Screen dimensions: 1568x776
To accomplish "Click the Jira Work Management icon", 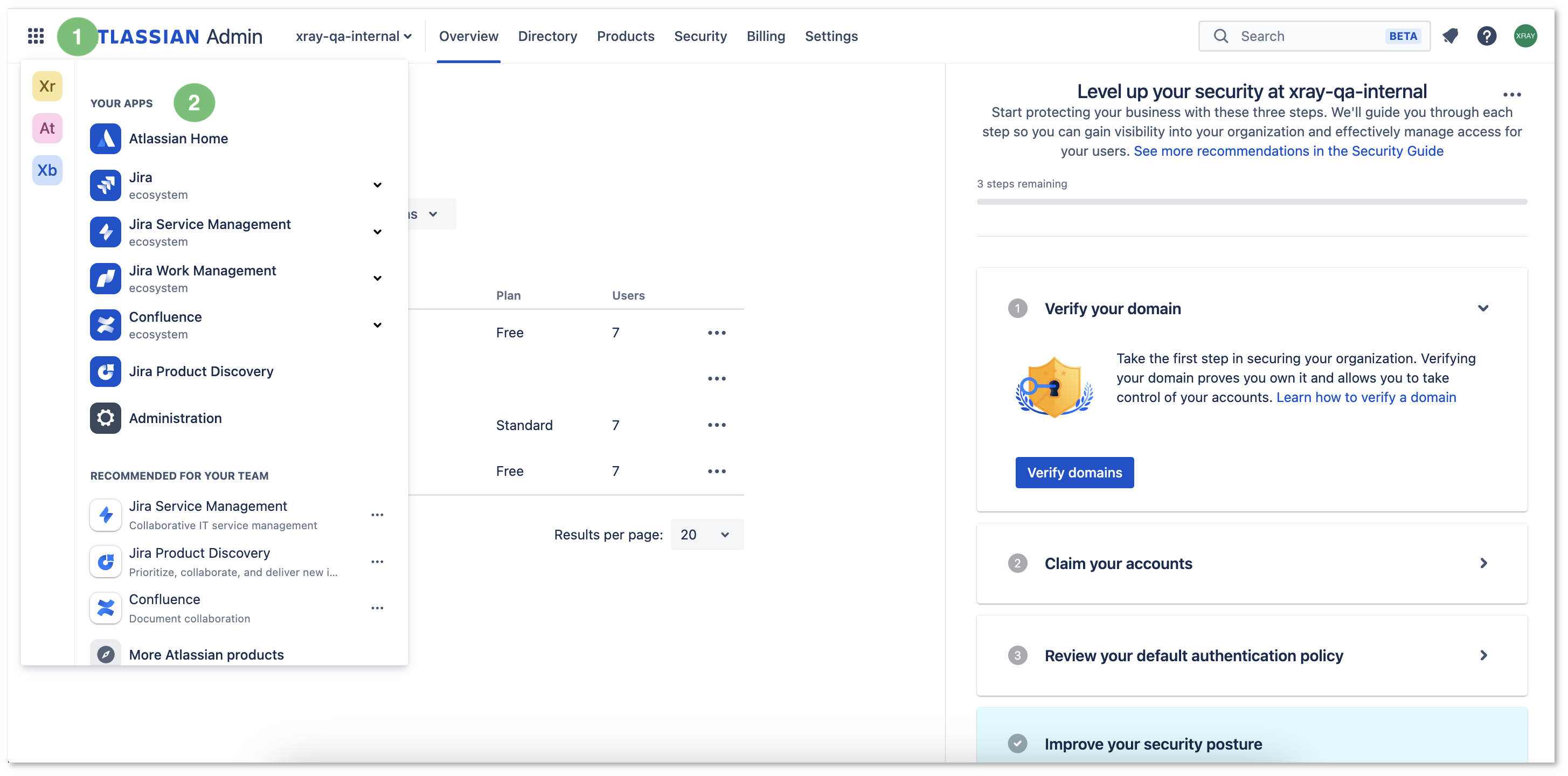I will point(105,278).
